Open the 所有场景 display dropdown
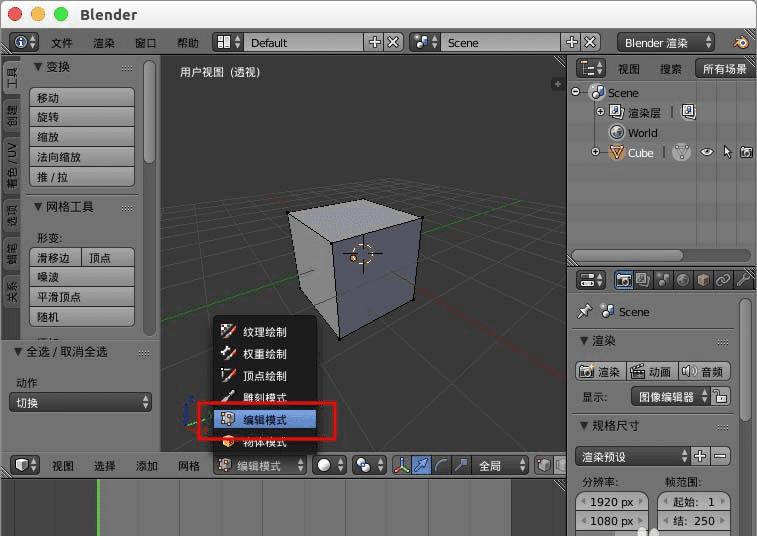The image size is (757, 536). (x=725, y=69)
